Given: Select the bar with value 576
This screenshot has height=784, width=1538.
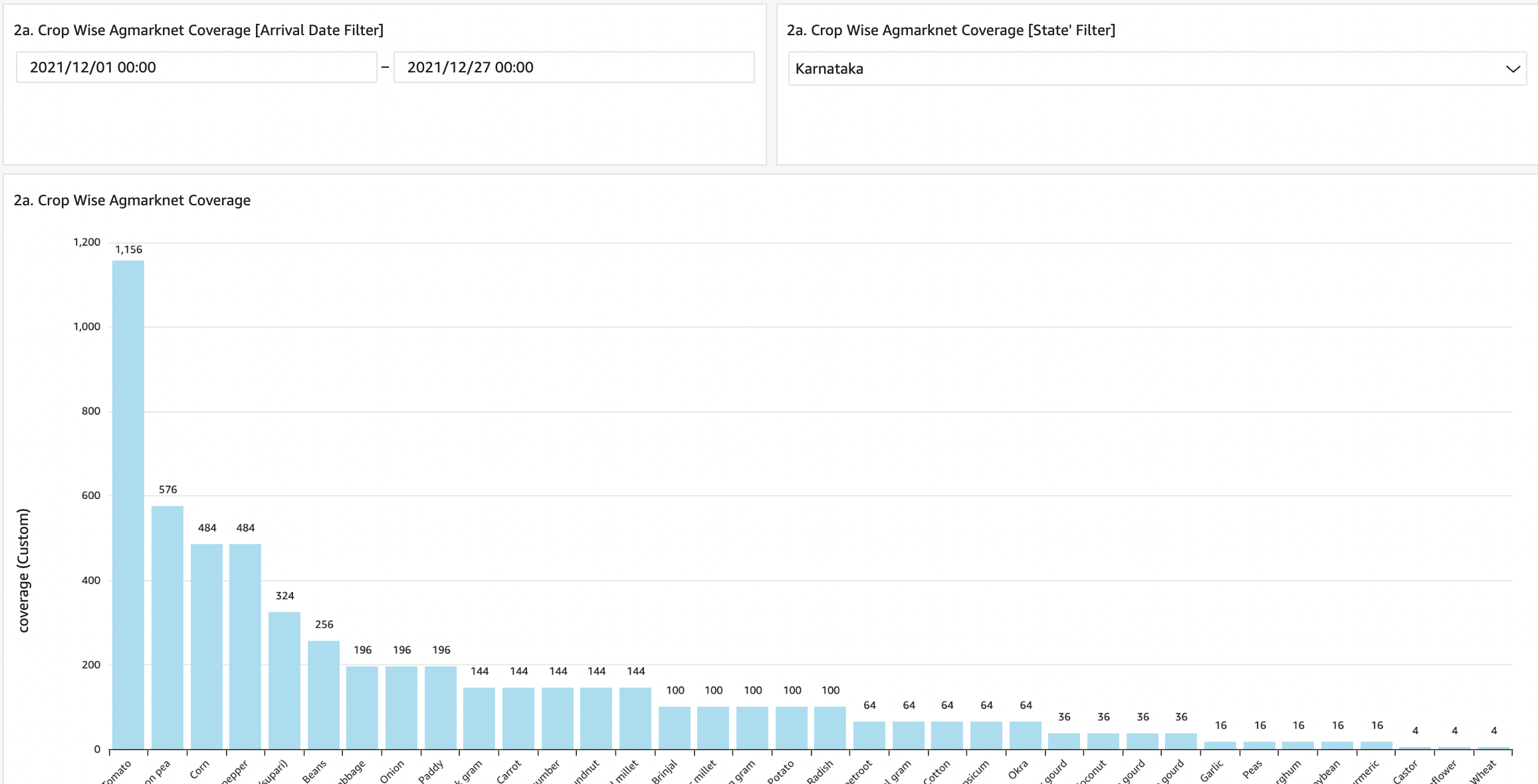Looking at the screenshot, I should pyautogui.click(x=167, y=627).
